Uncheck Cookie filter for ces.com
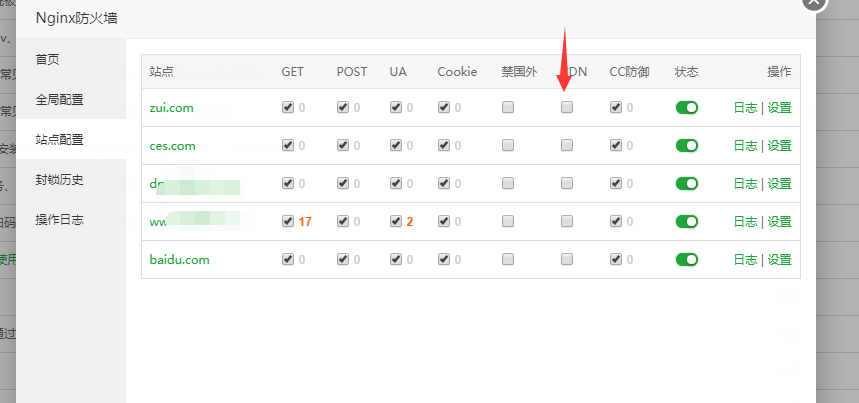 tap(444, 145)
